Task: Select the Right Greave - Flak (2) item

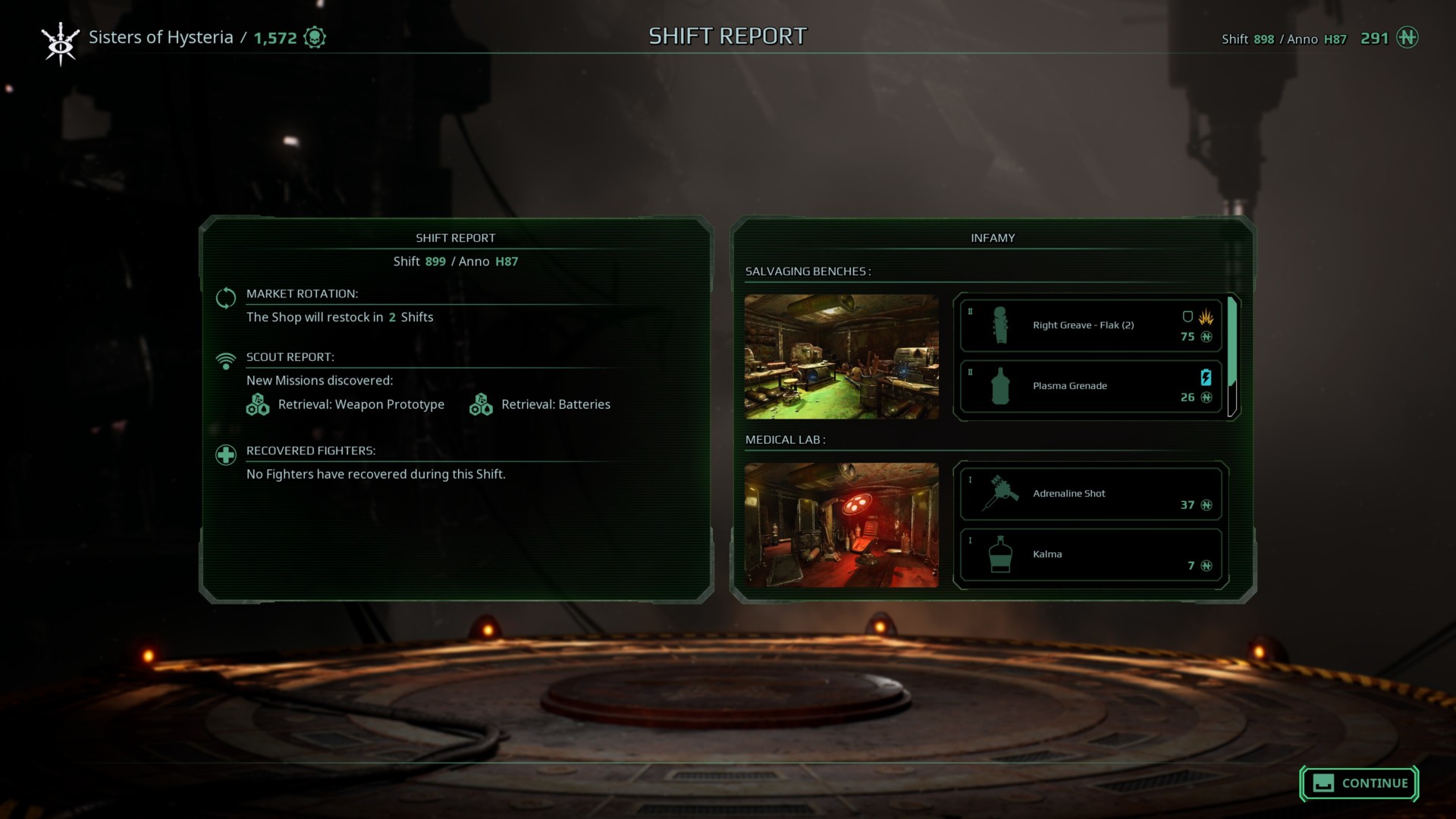Action: coord(1090,325)
